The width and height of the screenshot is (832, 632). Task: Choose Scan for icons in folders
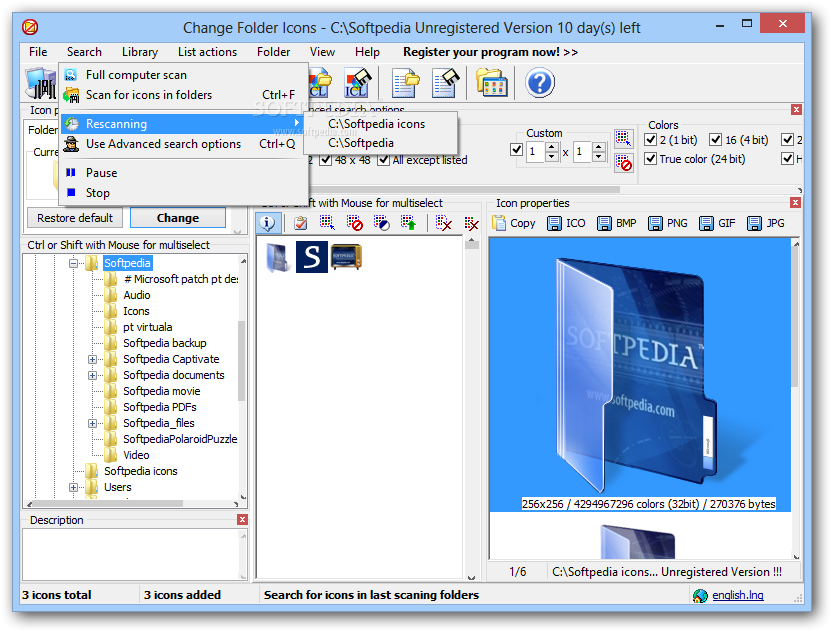tap(184, 95)
